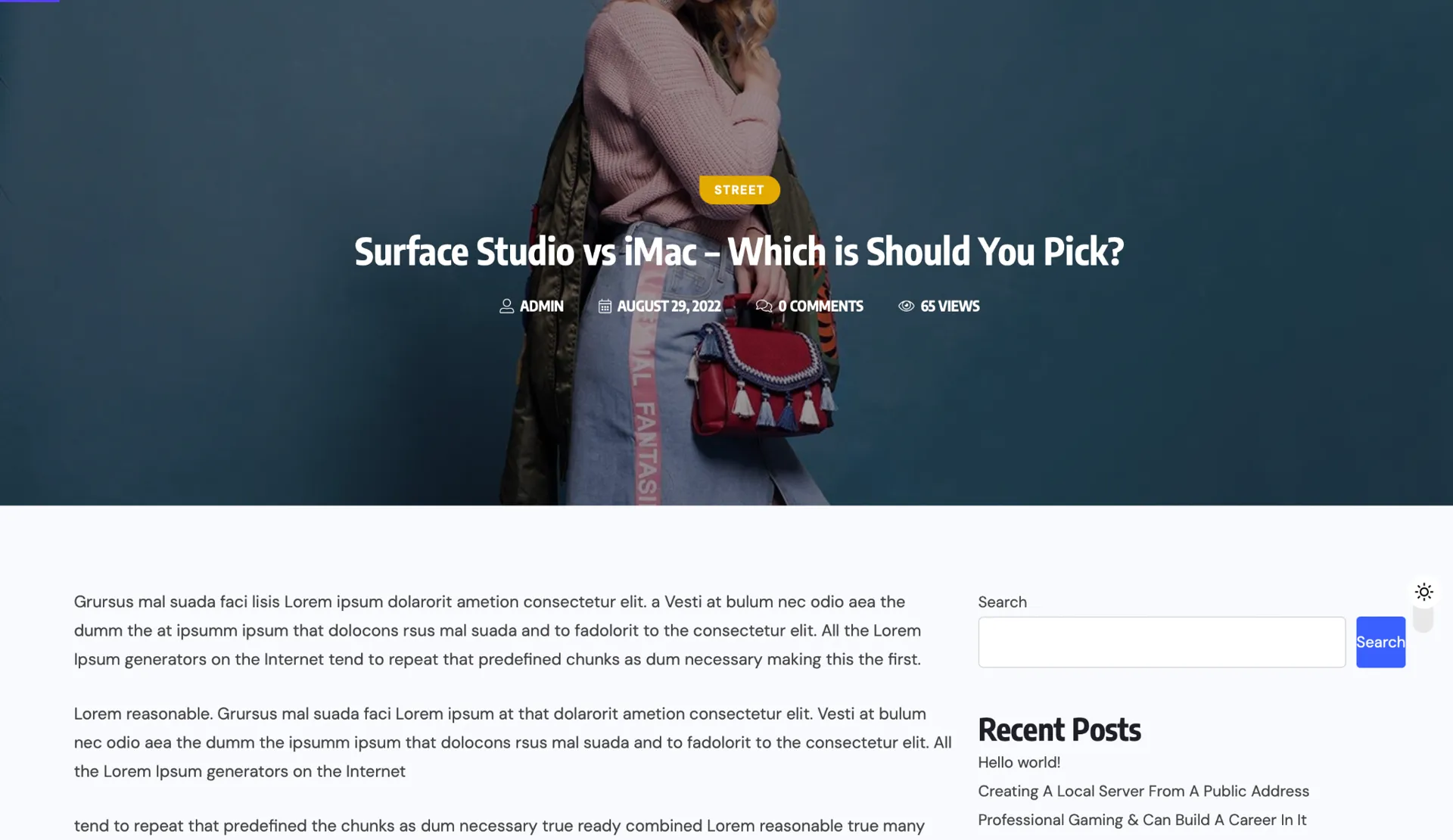Open Professional Gaming recent post link
The width and height of the screenshot is (1453, 840).
[1142, 820]
